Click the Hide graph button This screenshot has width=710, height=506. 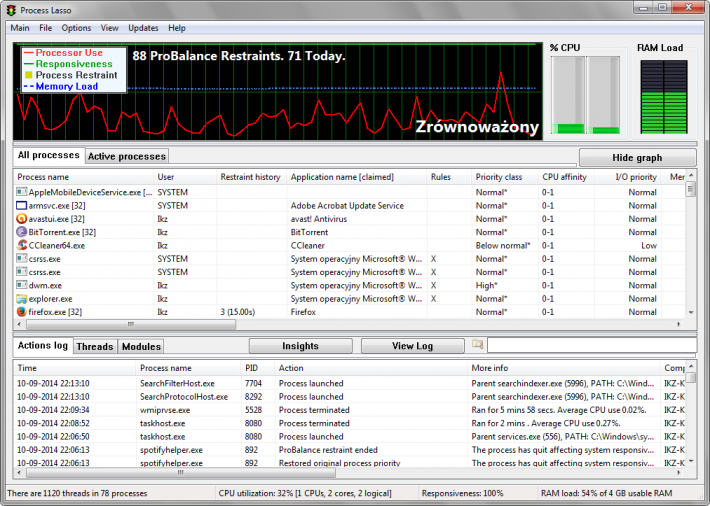coord(637,158)
